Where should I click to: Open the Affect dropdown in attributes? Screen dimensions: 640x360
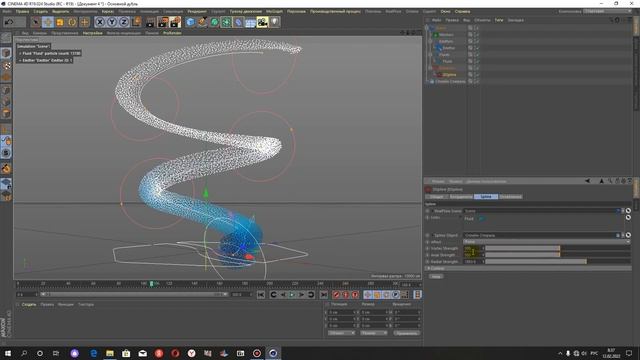point(546,242)
